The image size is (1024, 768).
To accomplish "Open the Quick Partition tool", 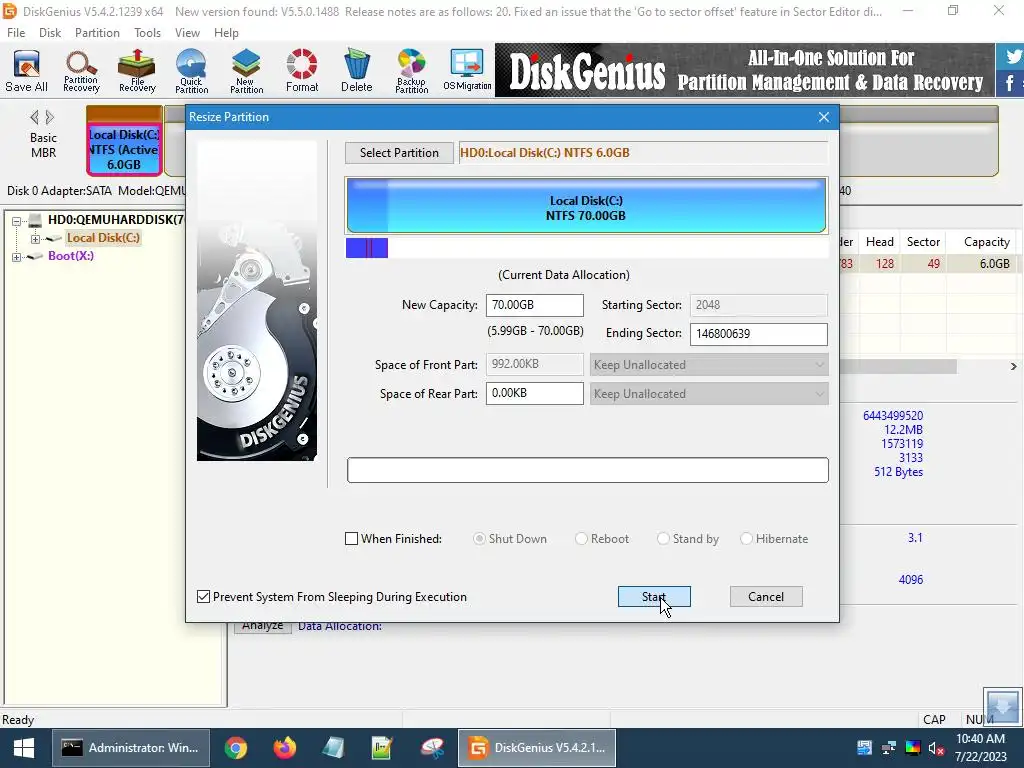I will coord(191,71).
